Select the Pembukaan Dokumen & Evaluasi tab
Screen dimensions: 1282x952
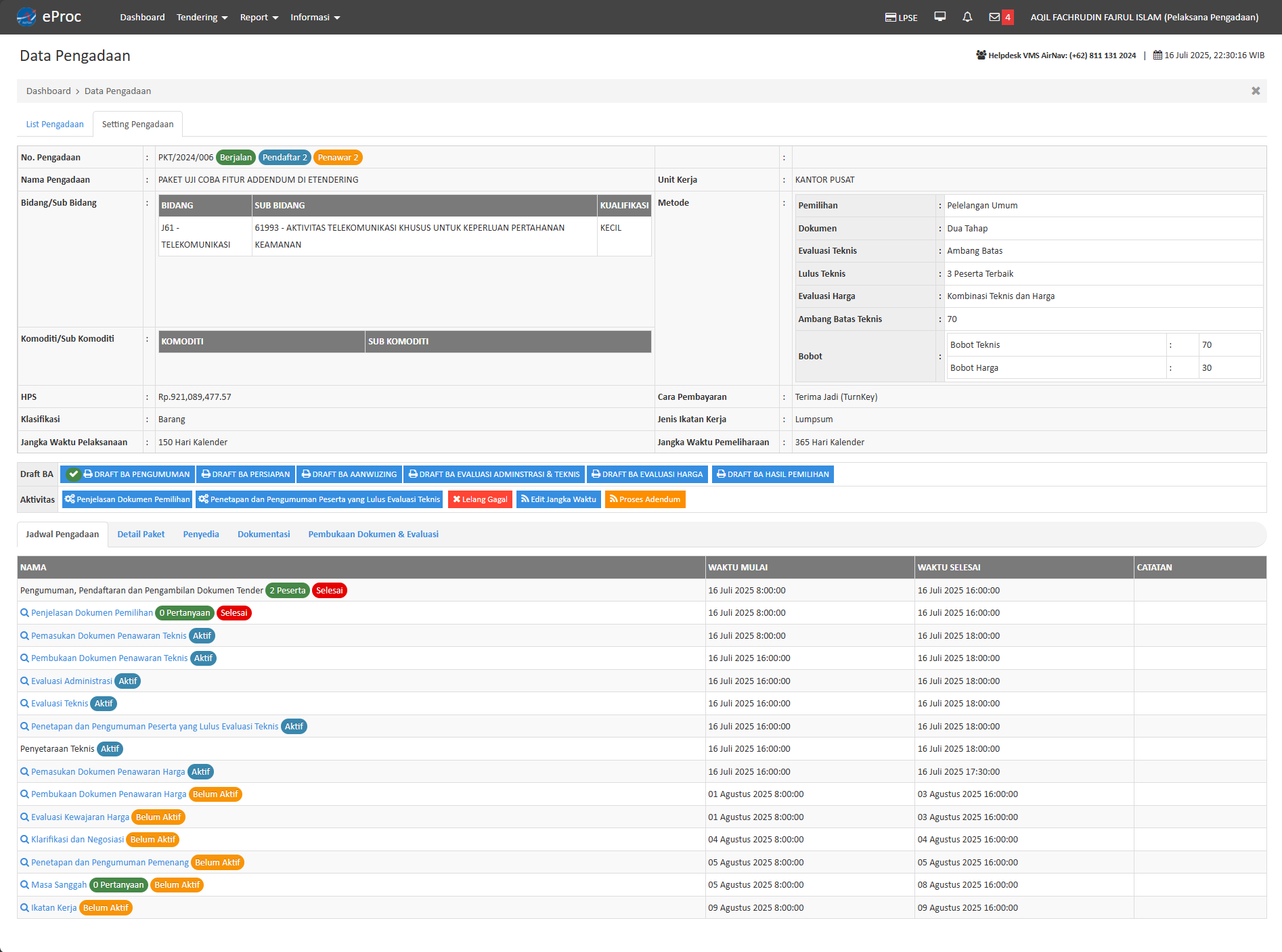[373, 535]
